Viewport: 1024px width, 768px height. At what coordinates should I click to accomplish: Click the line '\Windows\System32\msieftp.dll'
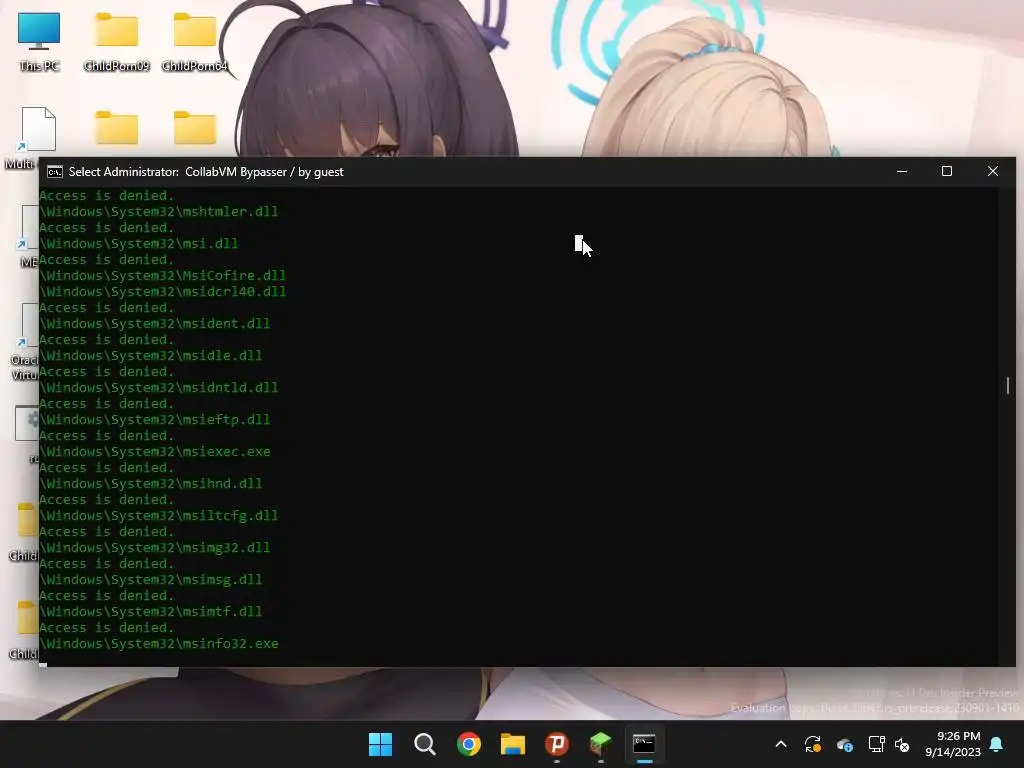(x=155, y=419)
